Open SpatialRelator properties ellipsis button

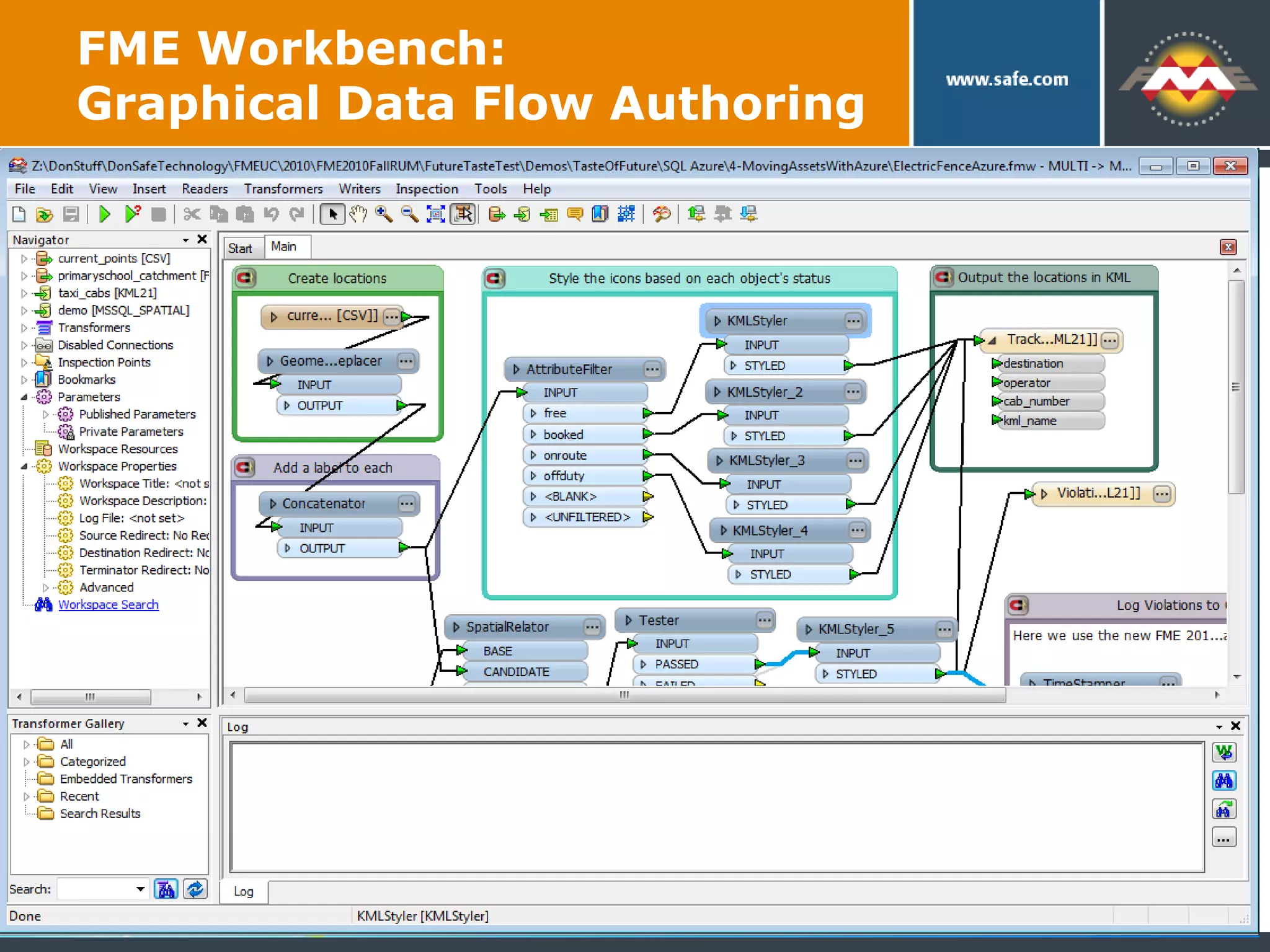592,627
